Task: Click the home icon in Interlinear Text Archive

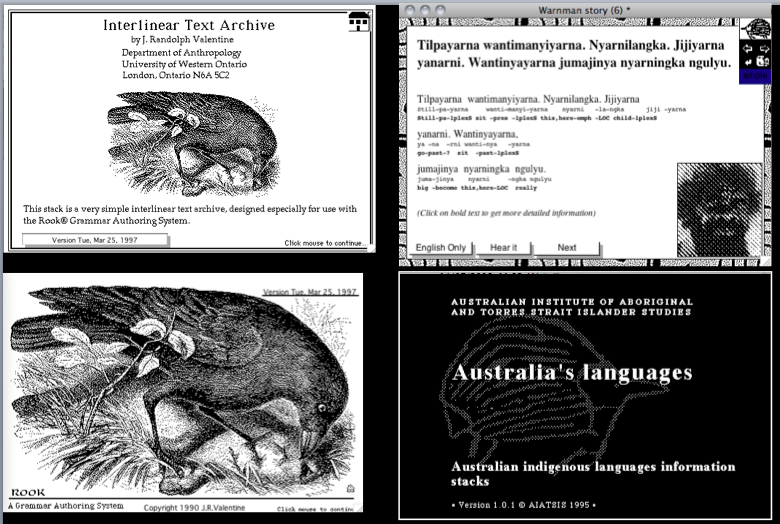Action: click(358, 21)
